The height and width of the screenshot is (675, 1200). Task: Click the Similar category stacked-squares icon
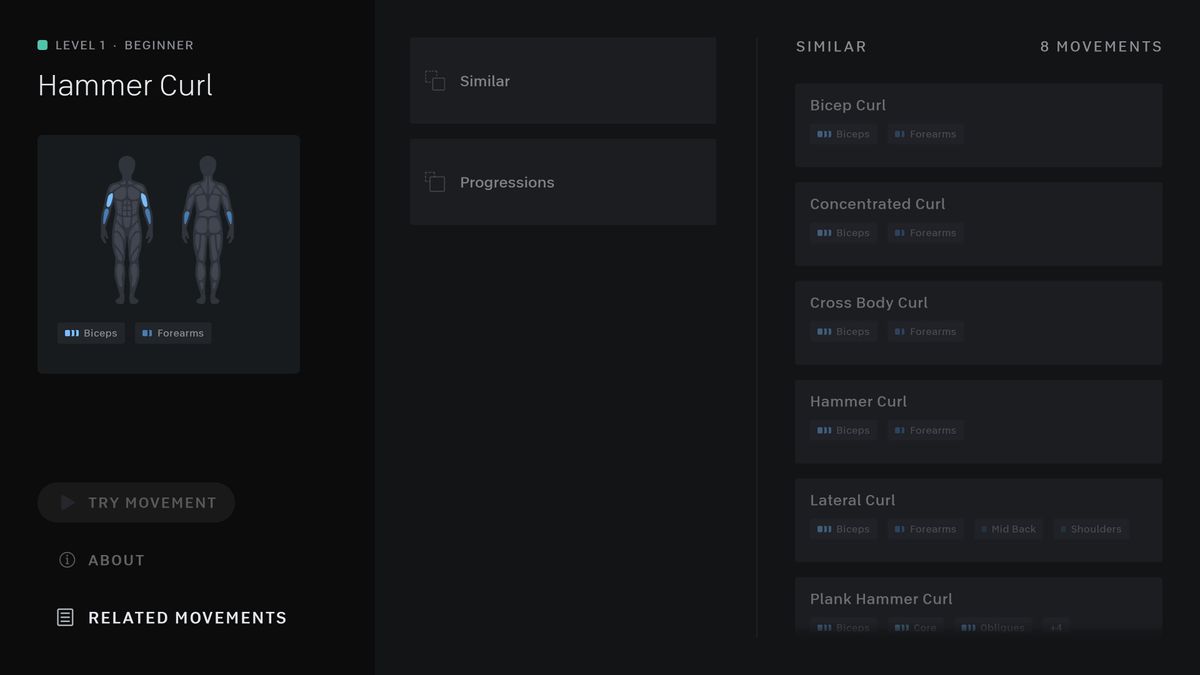point(435,81)
